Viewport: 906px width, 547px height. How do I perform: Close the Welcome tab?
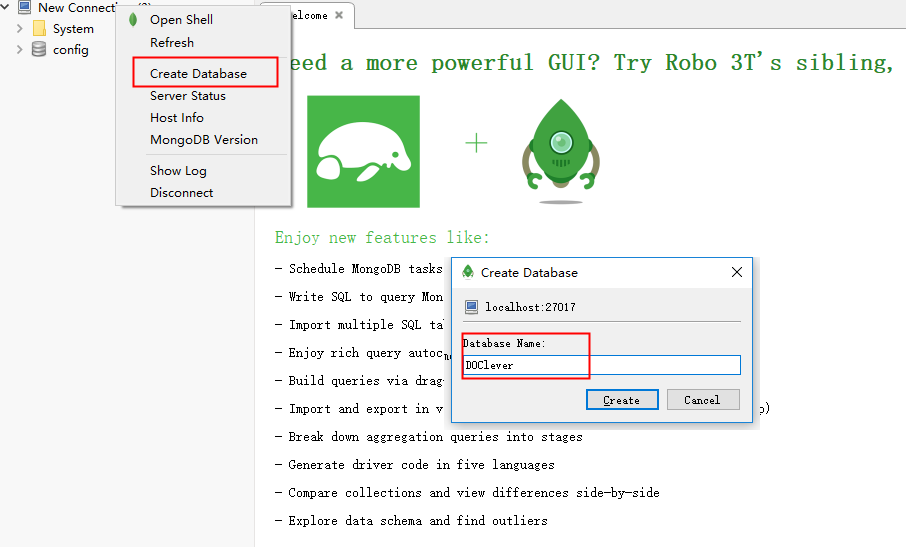339,15
